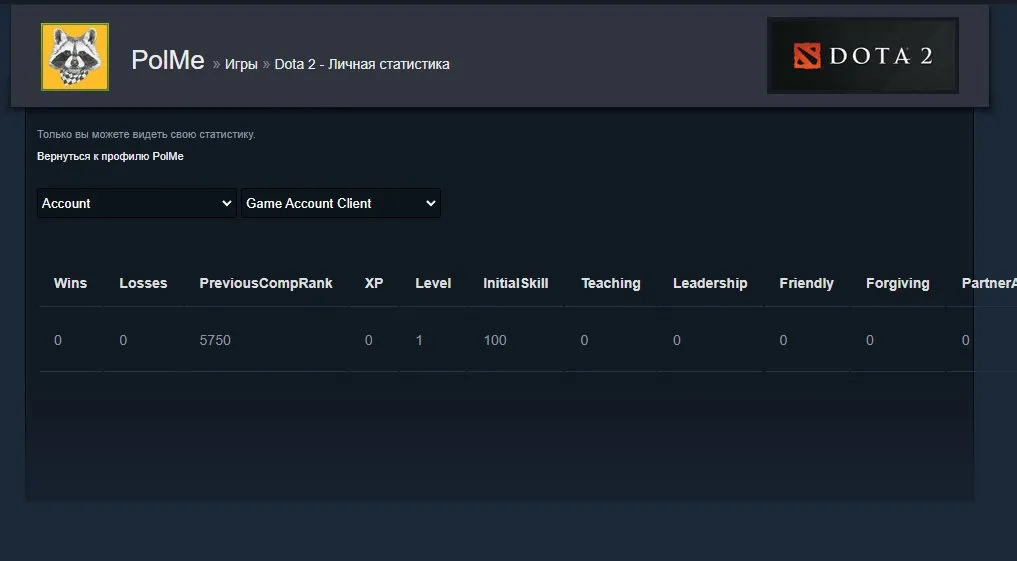Image resolution: width=1017 pixels, height=561 pixels.
Task: Select the InitialSkill value 100
Action: coord(495,340)
